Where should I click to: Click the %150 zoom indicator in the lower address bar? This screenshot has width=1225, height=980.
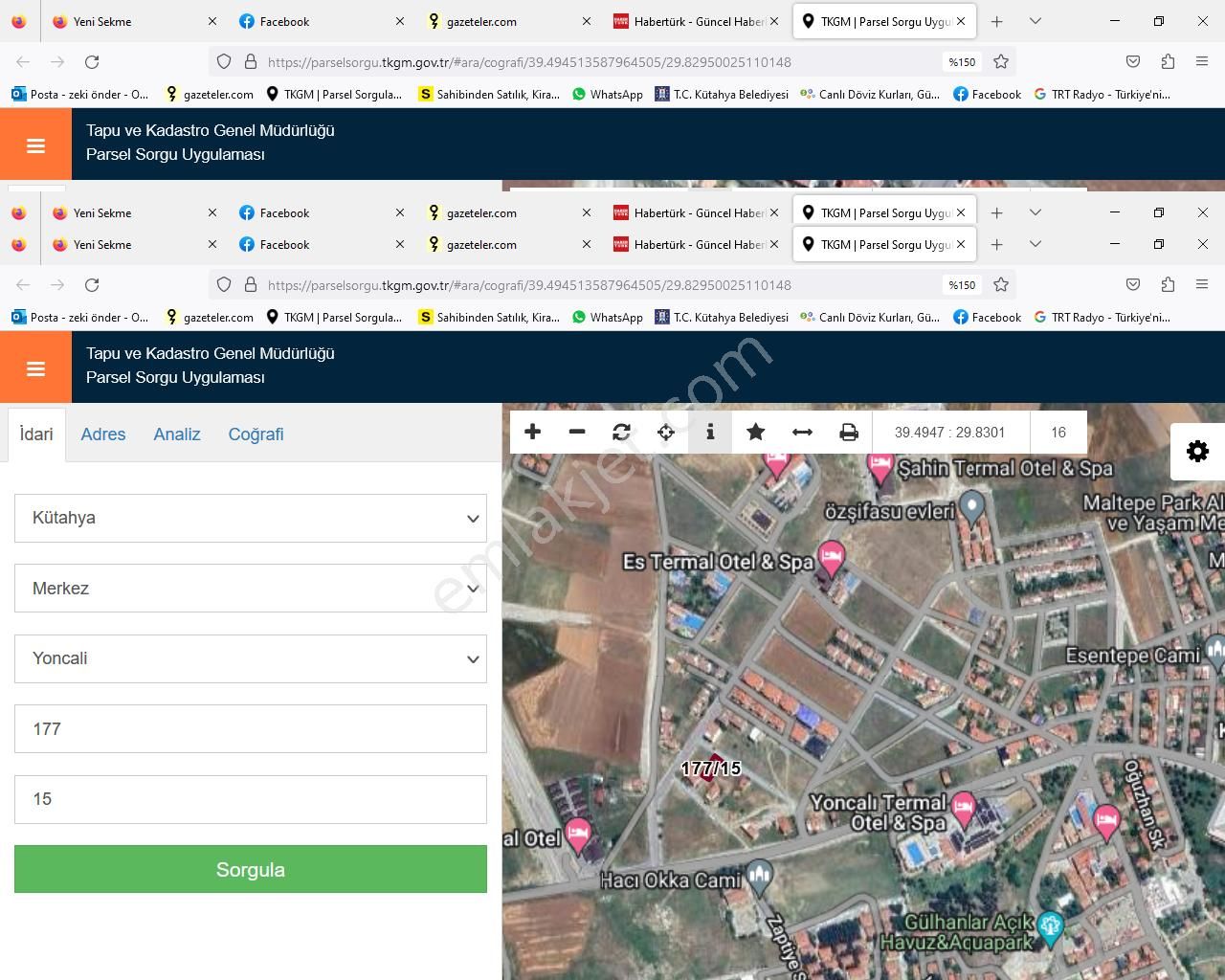(x=962, y=284)
